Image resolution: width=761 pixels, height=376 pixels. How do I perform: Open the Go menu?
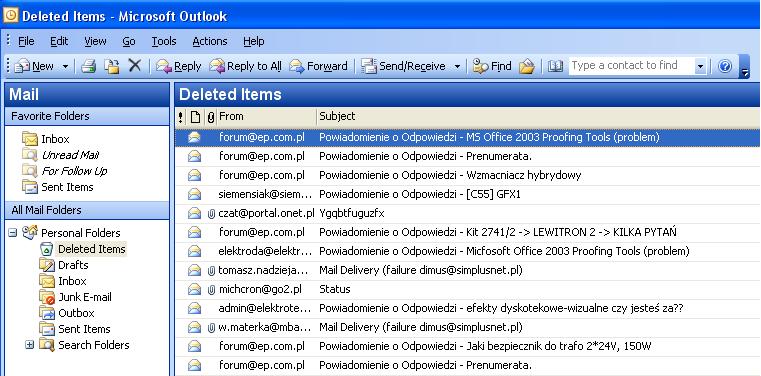click(x=129, y=42)
